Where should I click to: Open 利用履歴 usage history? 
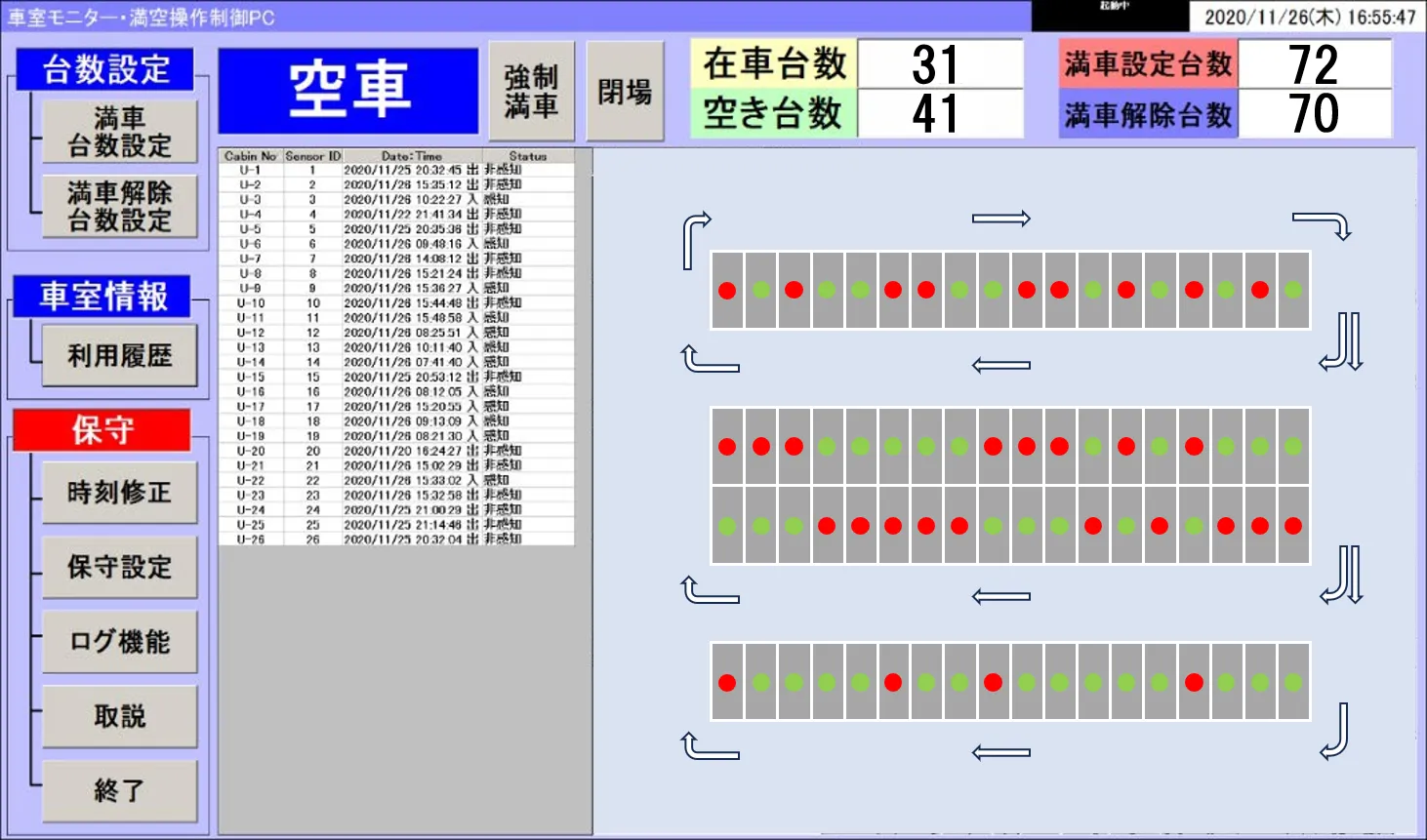click(120, 356)
